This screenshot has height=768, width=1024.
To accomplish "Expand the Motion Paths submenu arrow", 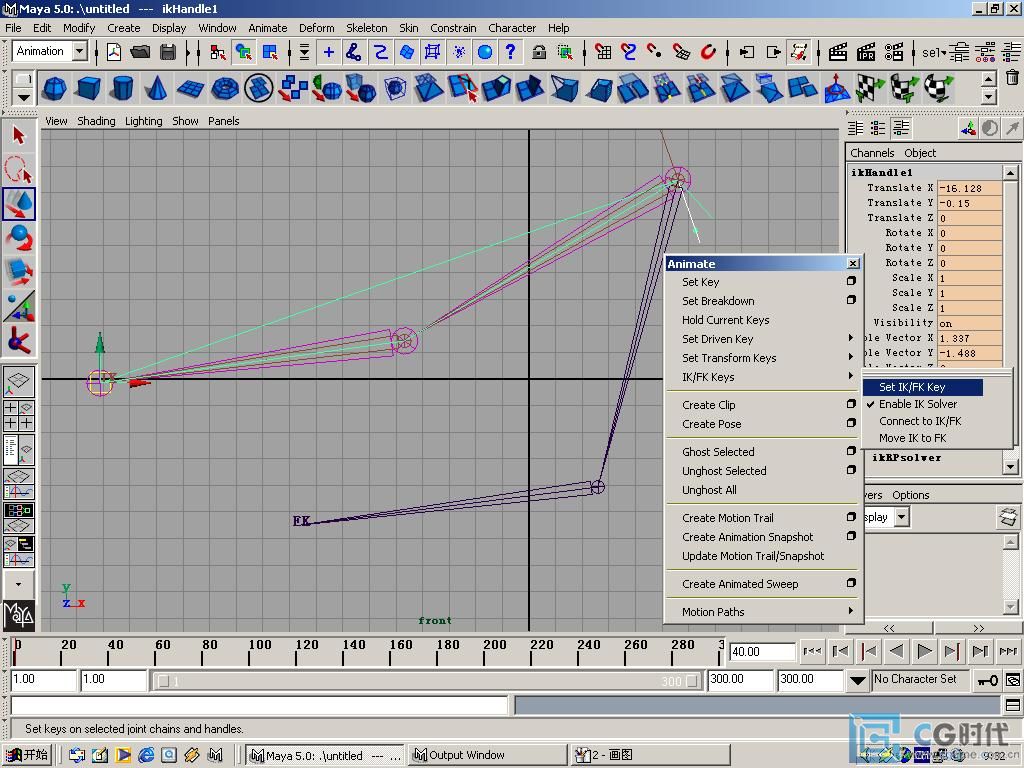I will pos(850,611).
